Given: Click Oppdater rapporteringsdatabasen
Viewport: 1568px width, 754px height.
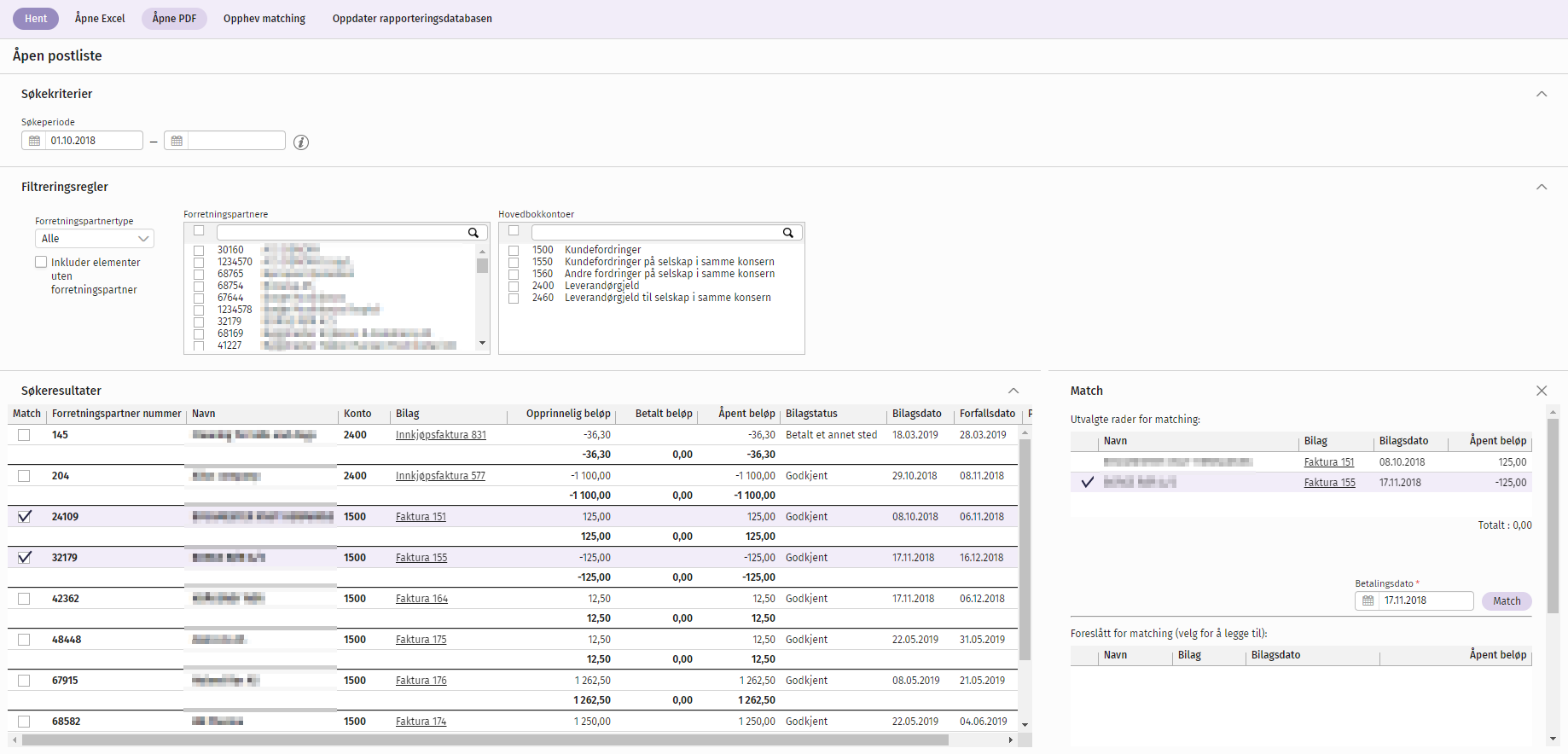Looking at the screenshot, I should coord(412,19).
